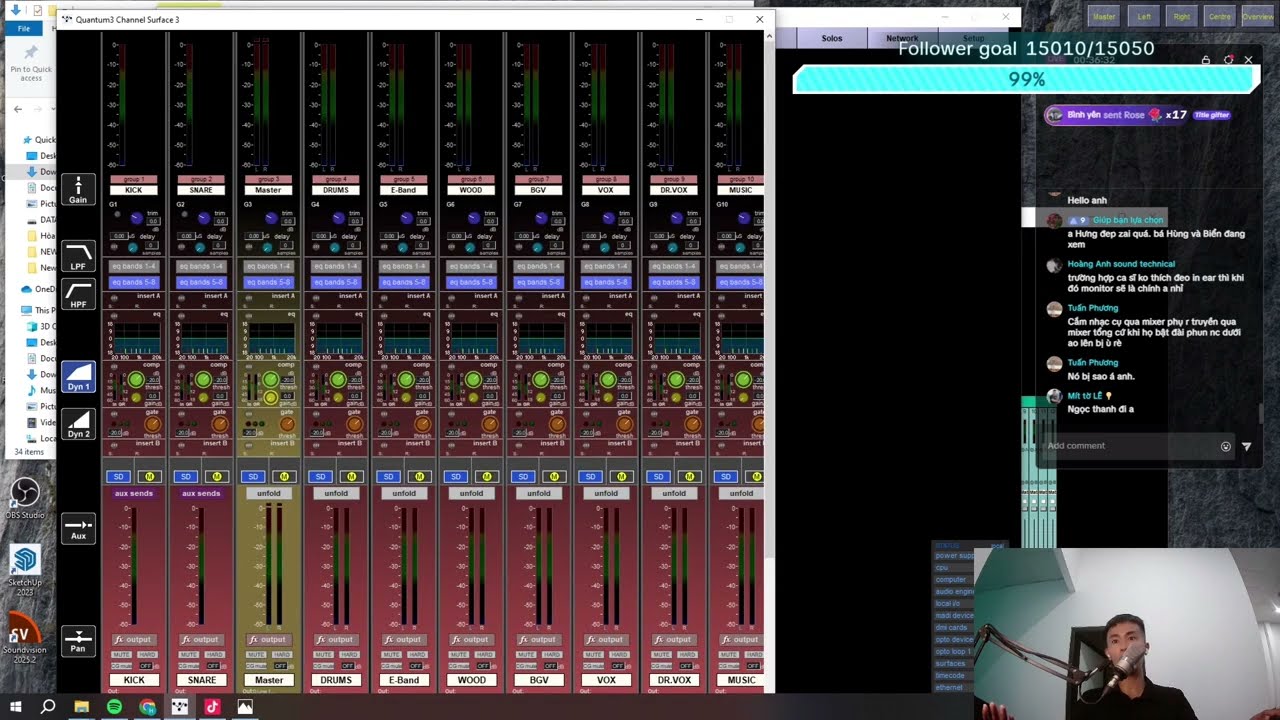Click the Master comp gain yellow knob
Image resolution: width=1280 pixels, height=720 pixels.
click(271, 398)
